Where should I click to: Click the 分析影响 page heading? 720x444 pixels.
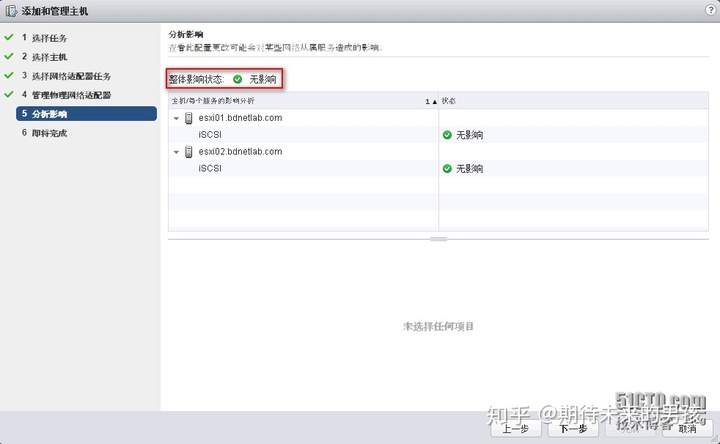(186, 34)
